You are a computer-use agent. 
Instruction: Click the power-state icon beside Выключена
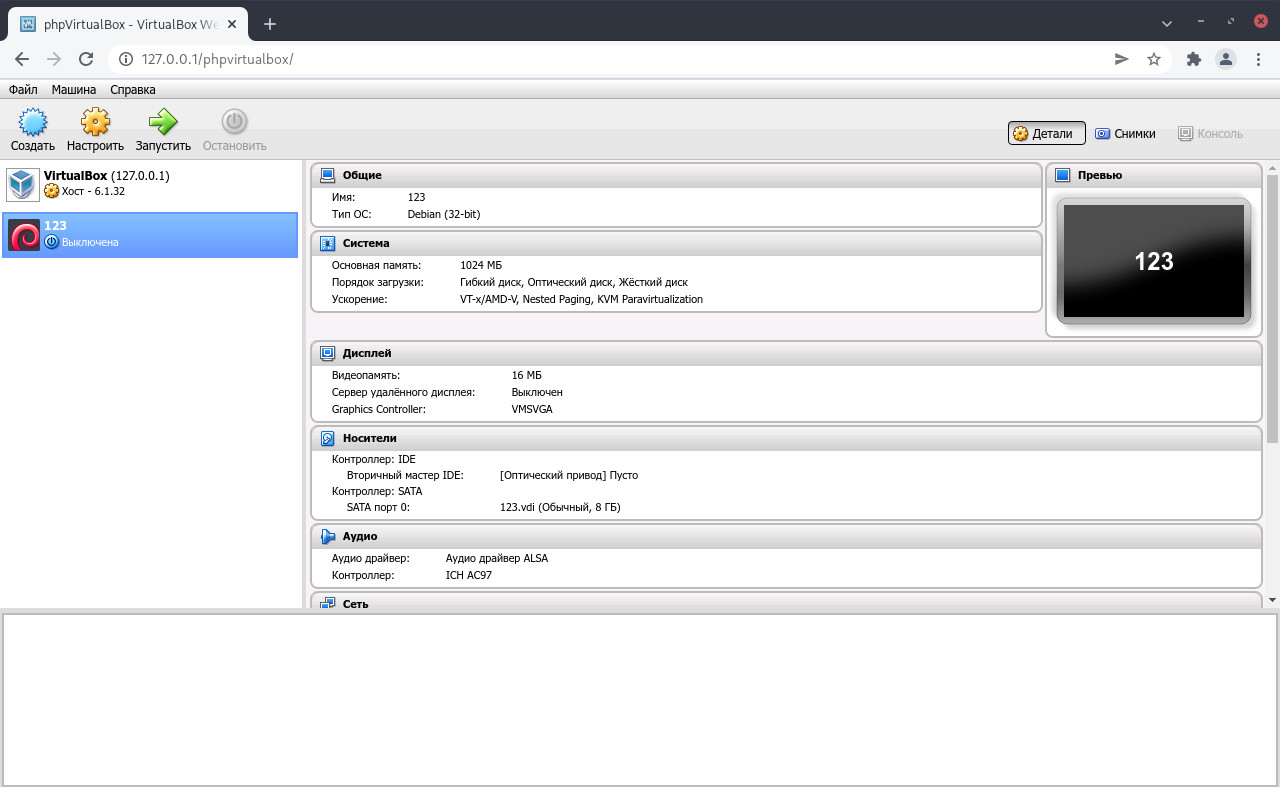coord(52,242)
